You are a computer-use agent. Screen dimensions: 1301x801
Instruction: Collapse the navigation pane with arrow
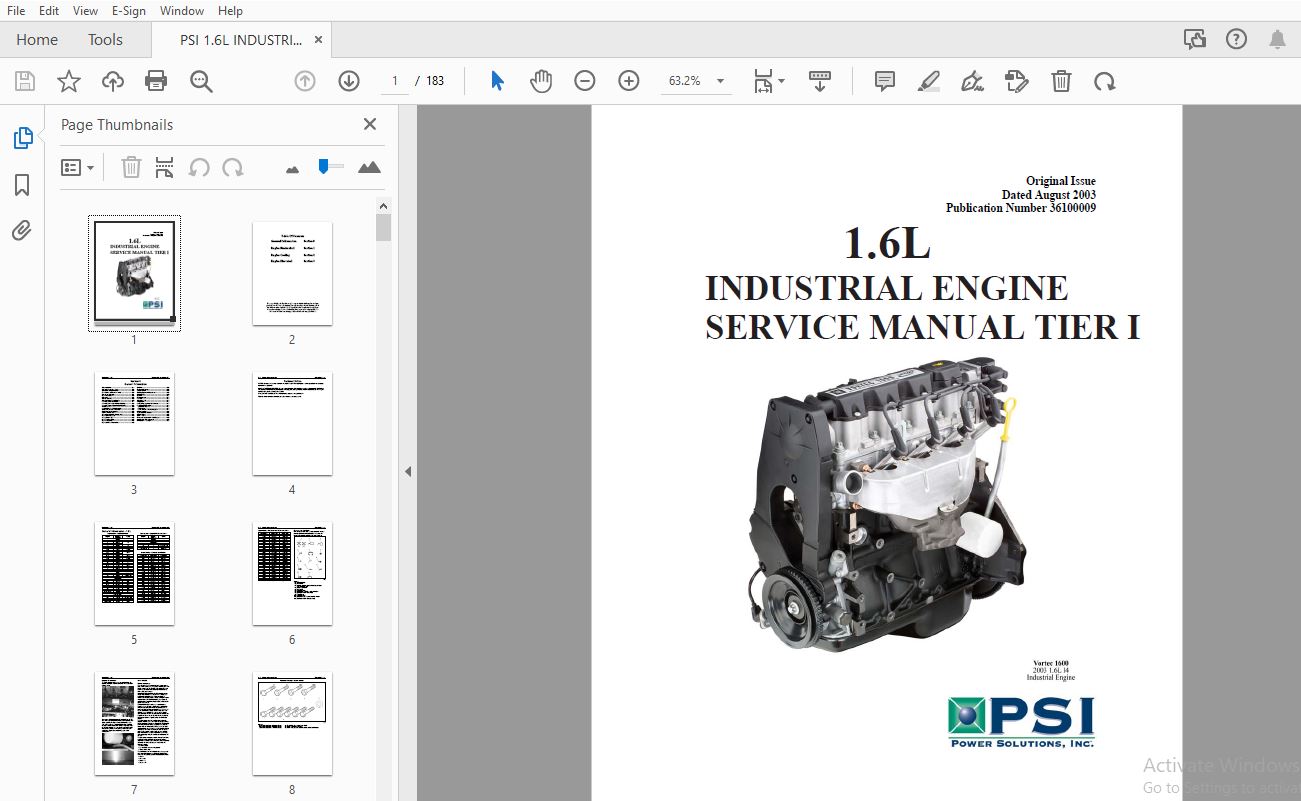click(x=408, y=471)
